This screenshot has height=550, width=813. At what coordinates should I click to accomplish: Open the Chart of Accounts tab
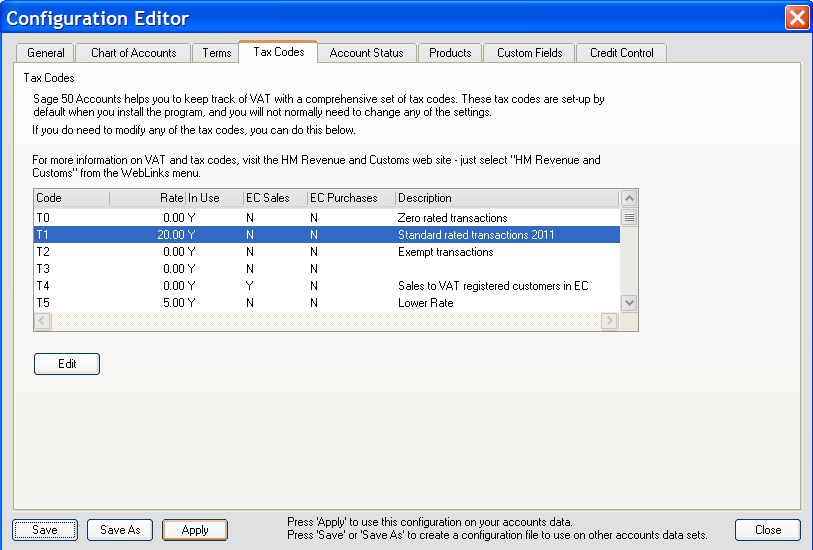[133, 53]
